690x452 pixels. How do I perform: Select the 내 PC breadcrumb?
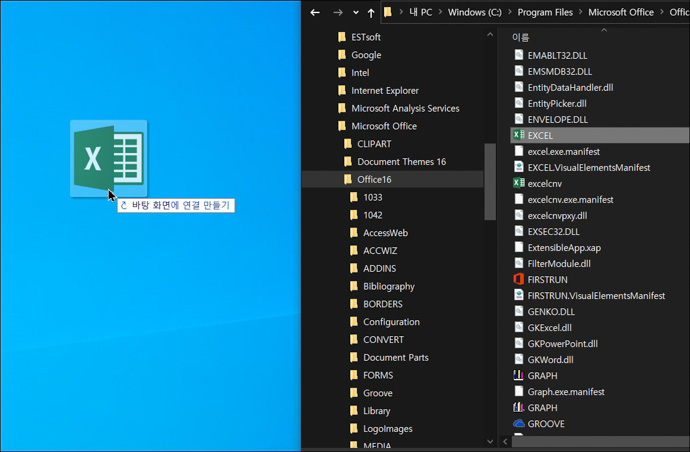(420, 12)
